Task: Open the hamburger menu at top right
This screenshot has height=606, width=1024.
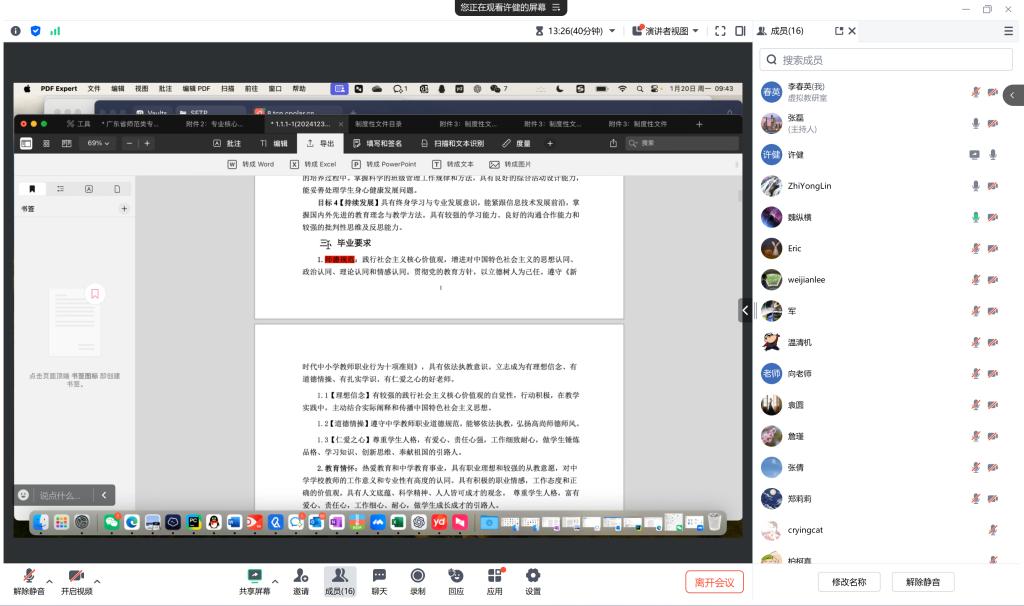Action: pos(1008,31)
